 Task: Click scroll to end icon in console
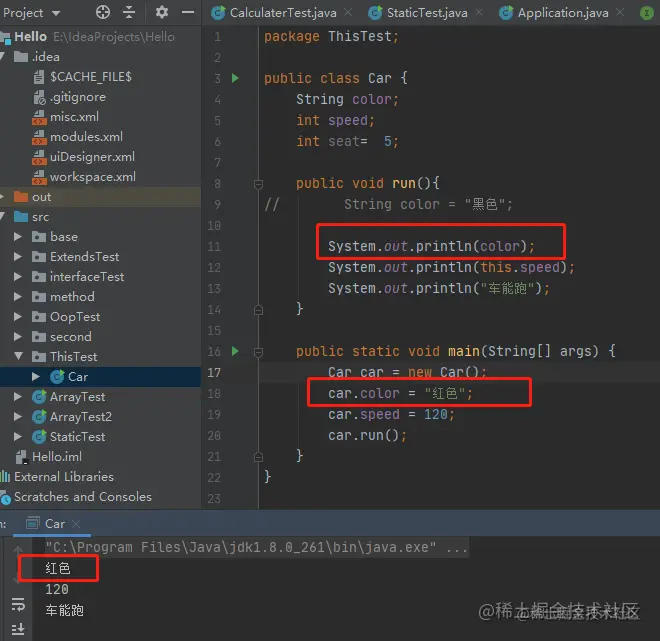pyautogui.click(x=18, y=629)
